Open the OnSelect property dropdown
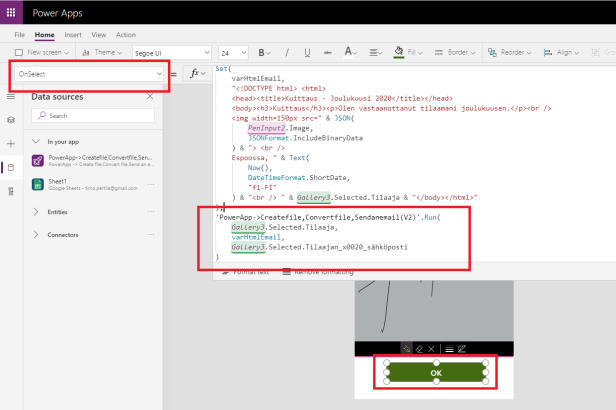Viewport: 616px width, 410px height. [x=88, y=74]
